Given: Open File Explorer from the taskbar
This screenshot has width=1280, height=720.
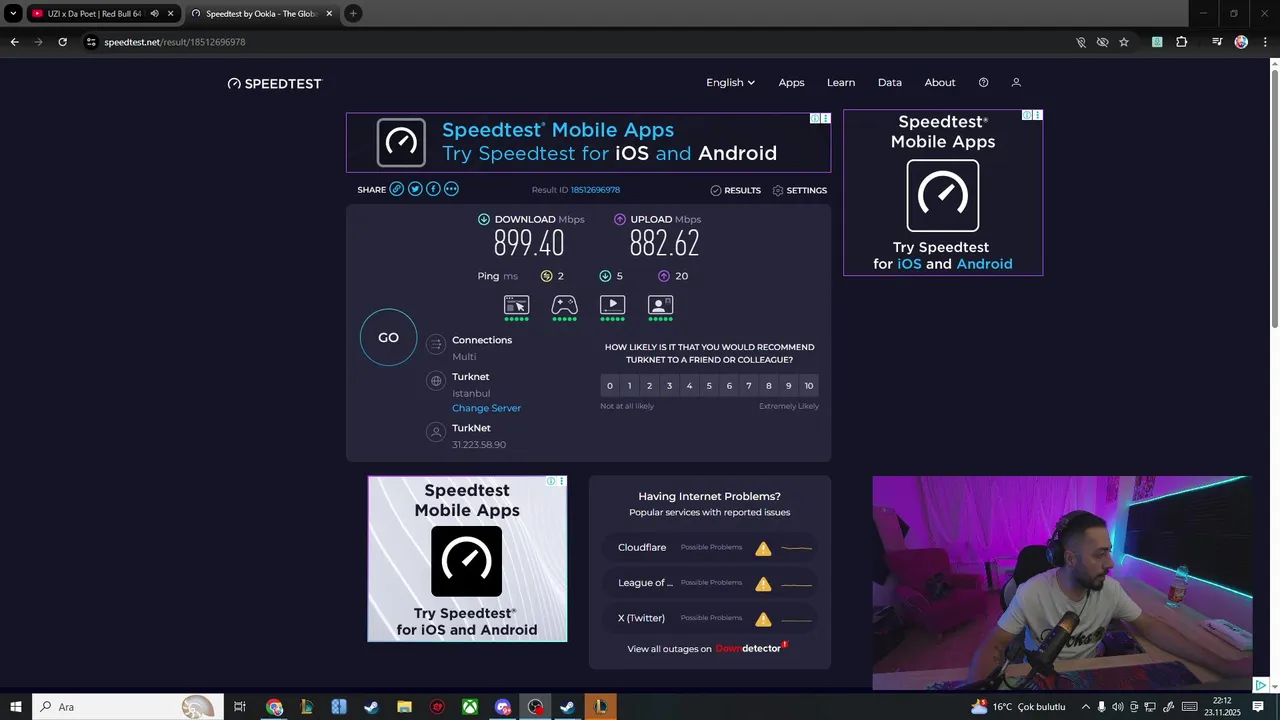Looking at the screenshot, I should pos(404,707).
